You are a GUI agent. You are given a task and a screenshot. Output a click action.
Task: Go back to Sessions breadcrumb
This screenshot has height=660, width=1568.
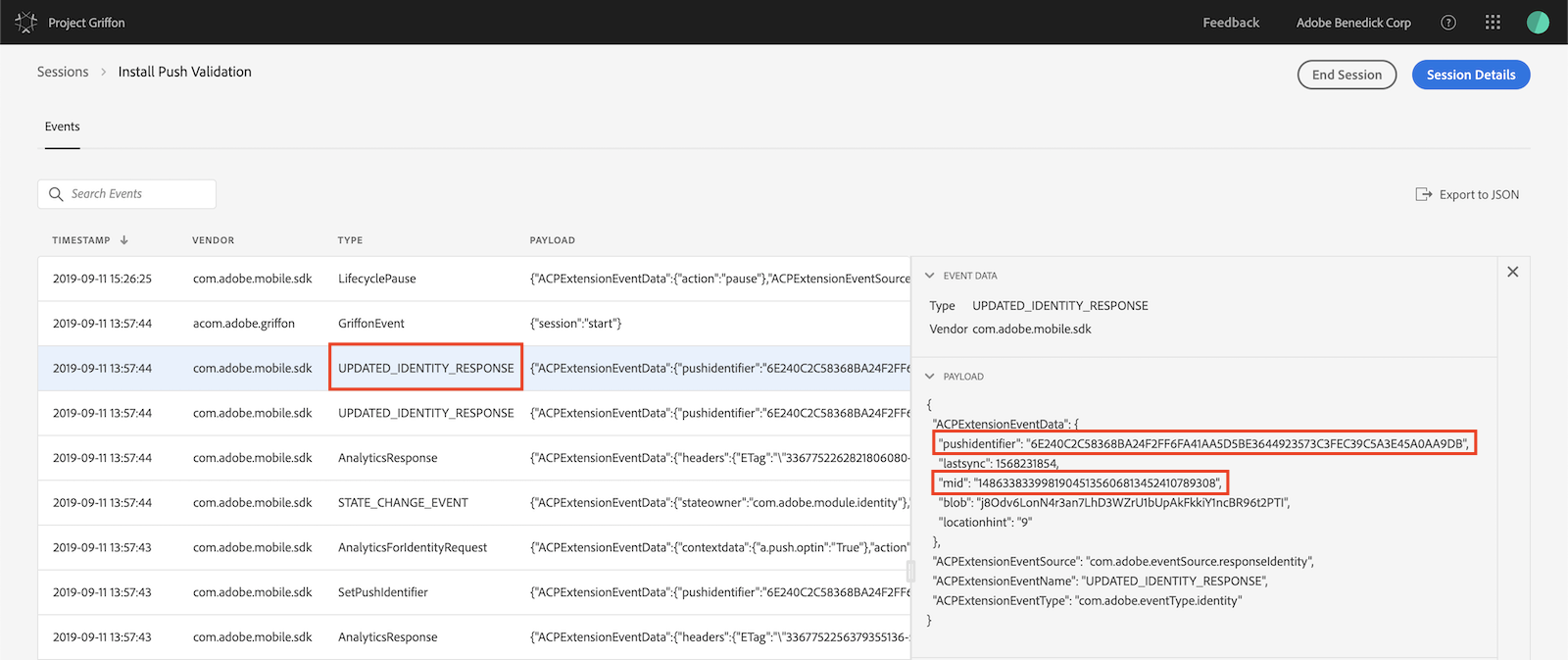pos(63,72)
